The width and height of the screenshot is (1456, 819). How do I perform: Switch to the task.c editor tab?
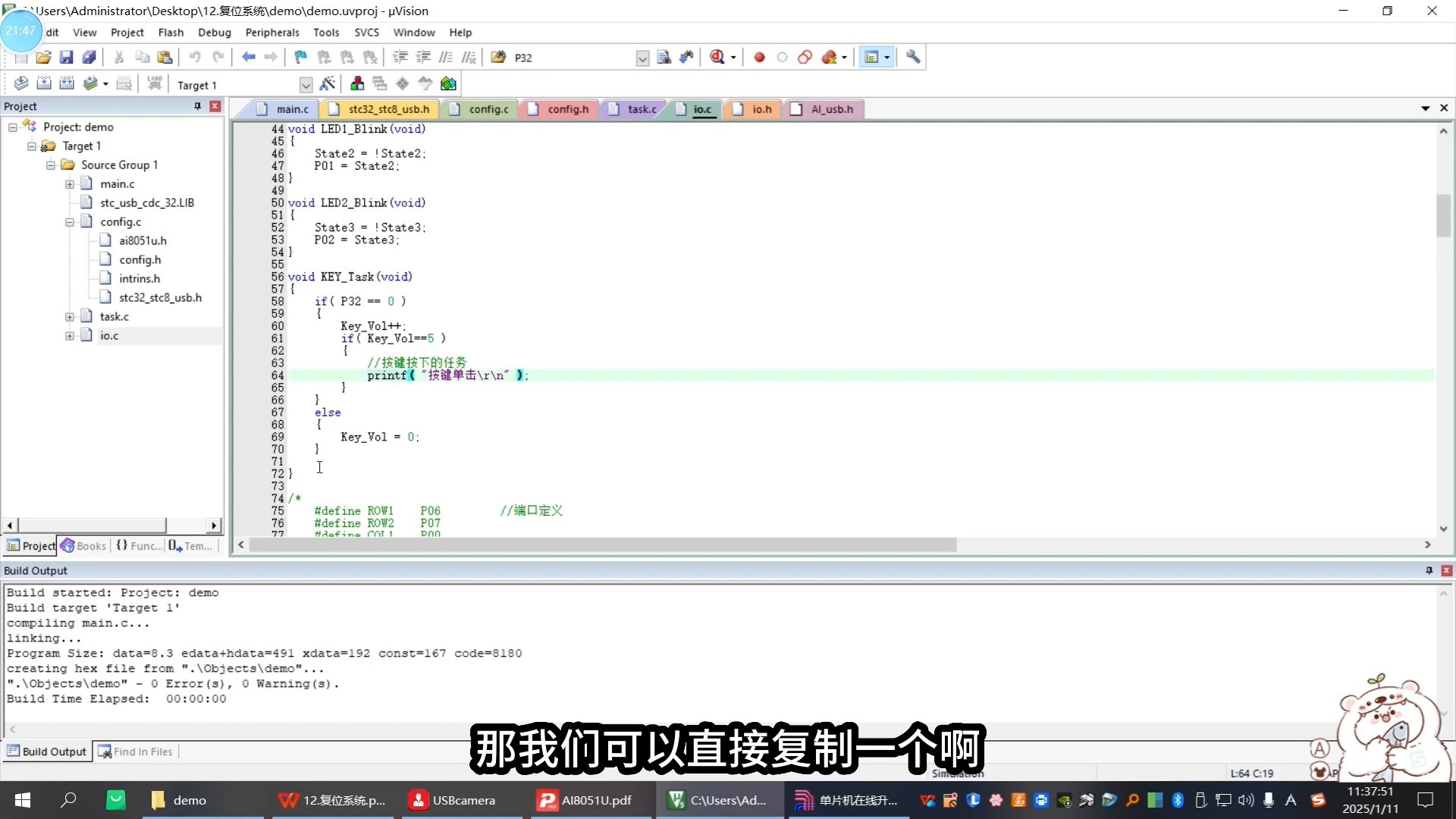click(x=642, y=109)
